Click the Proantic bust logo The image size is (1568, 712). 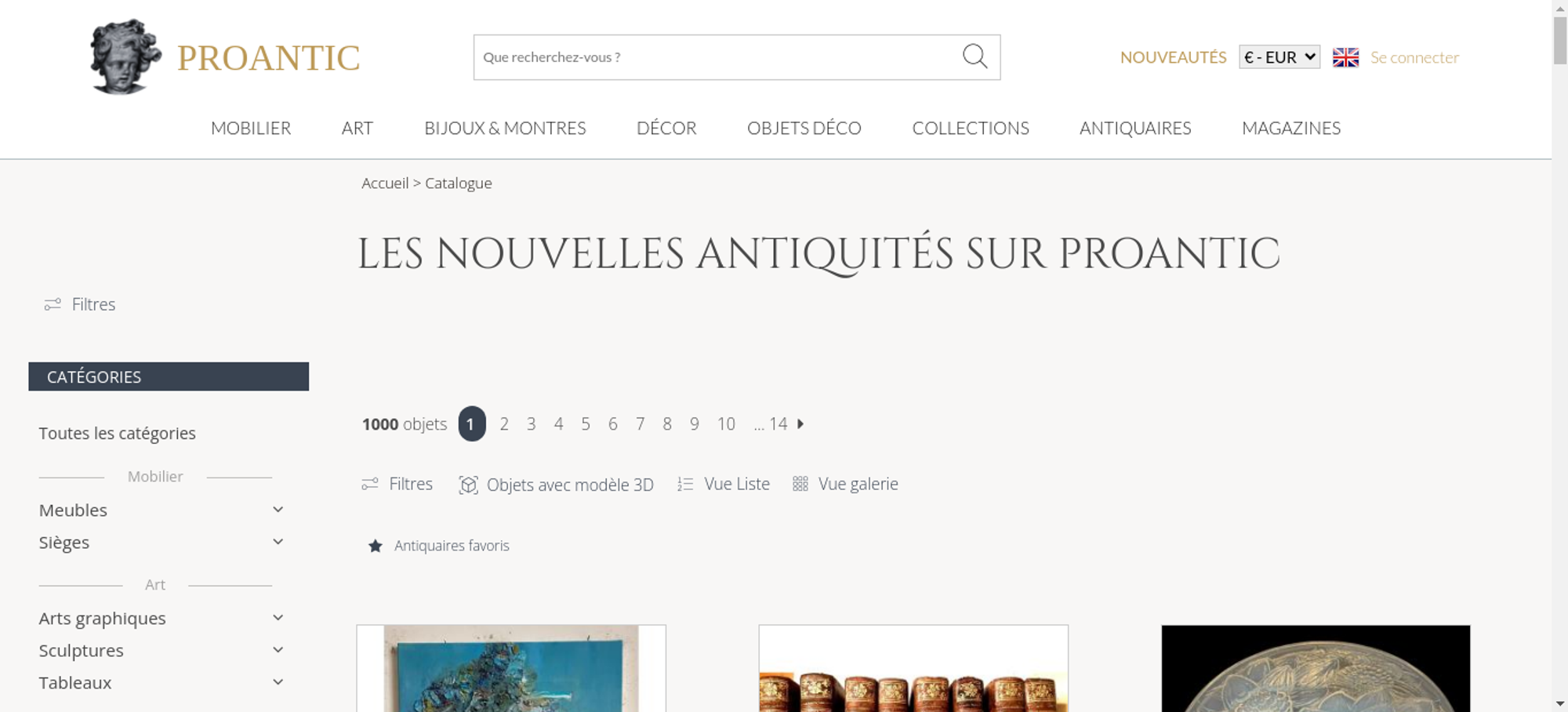[125, 56]
